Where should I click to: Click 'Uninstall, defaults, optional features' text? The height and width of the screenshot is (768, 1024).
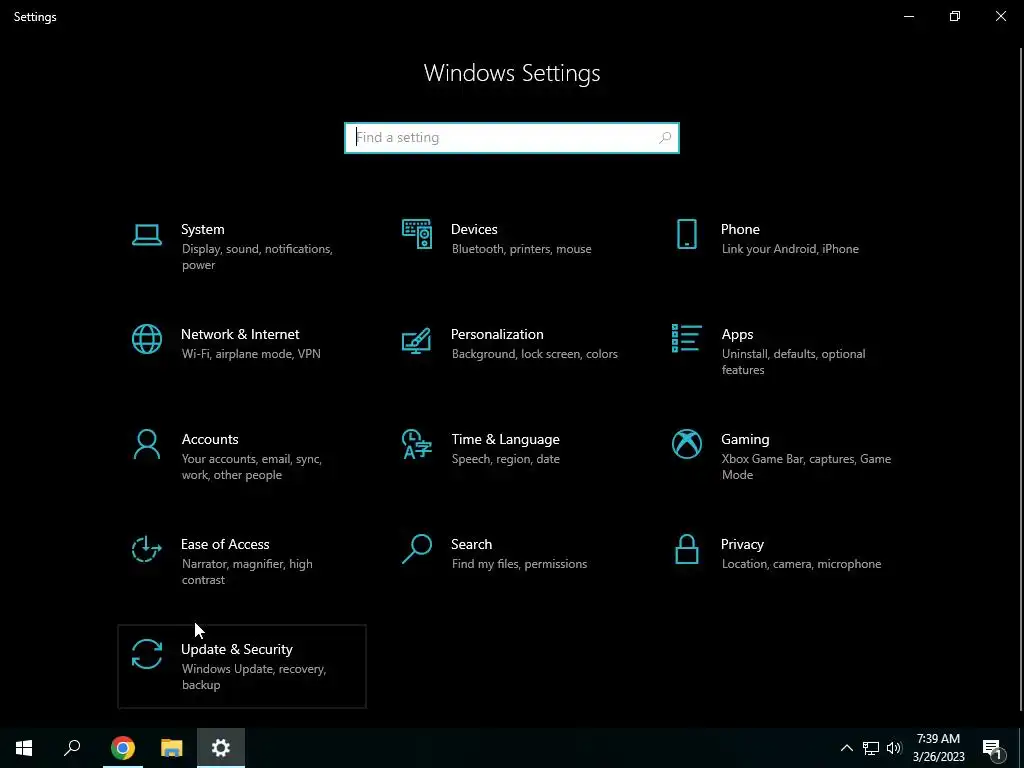[x=793, y=362]
